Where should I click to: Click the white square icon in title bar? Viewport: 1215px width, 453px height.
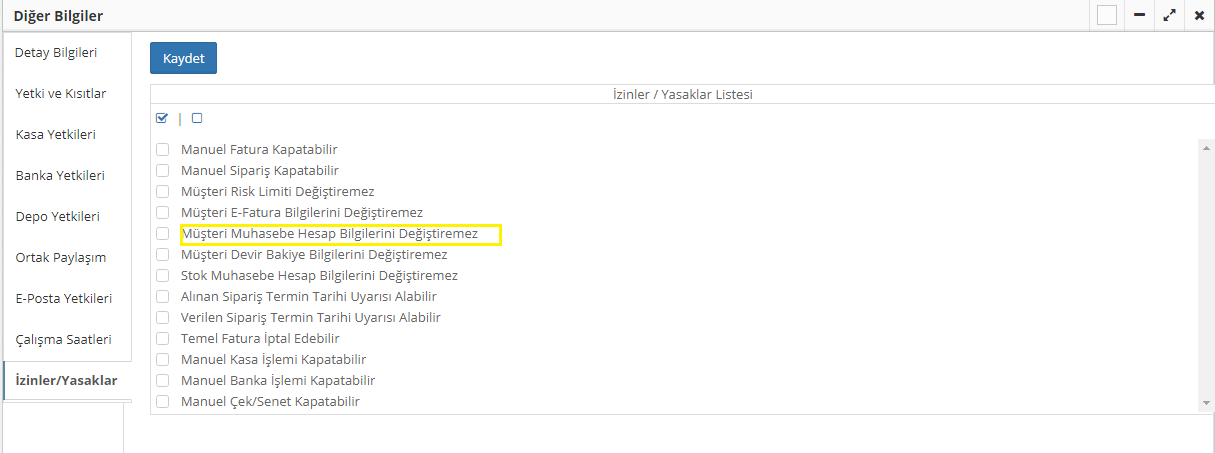(1106, 16)
